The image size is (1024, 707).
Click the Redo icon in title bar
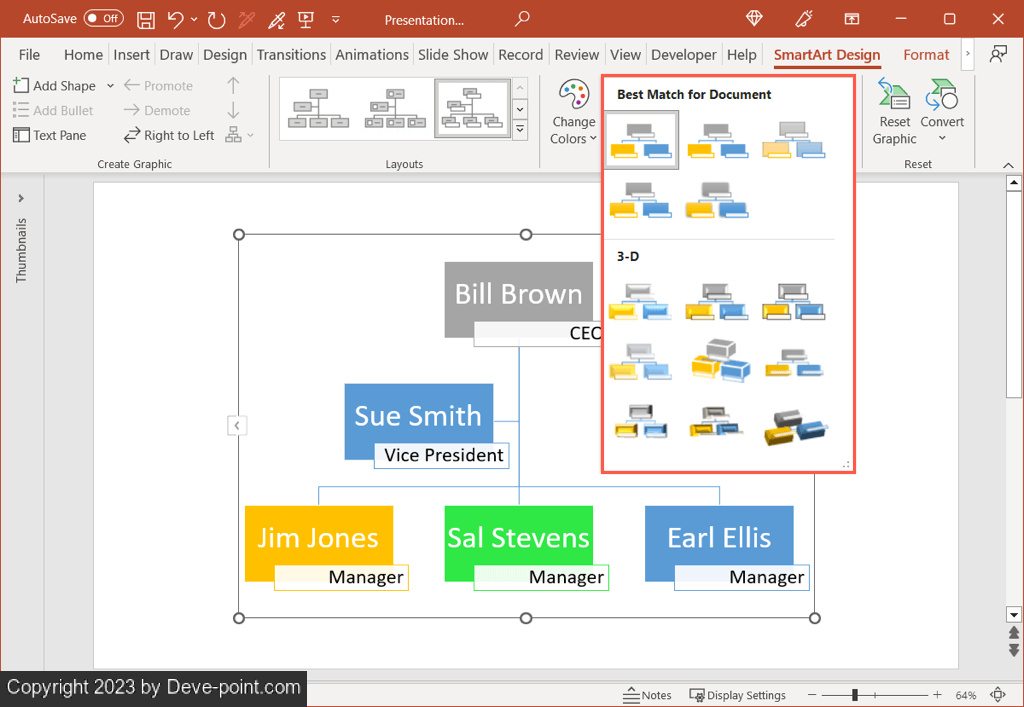216,19
